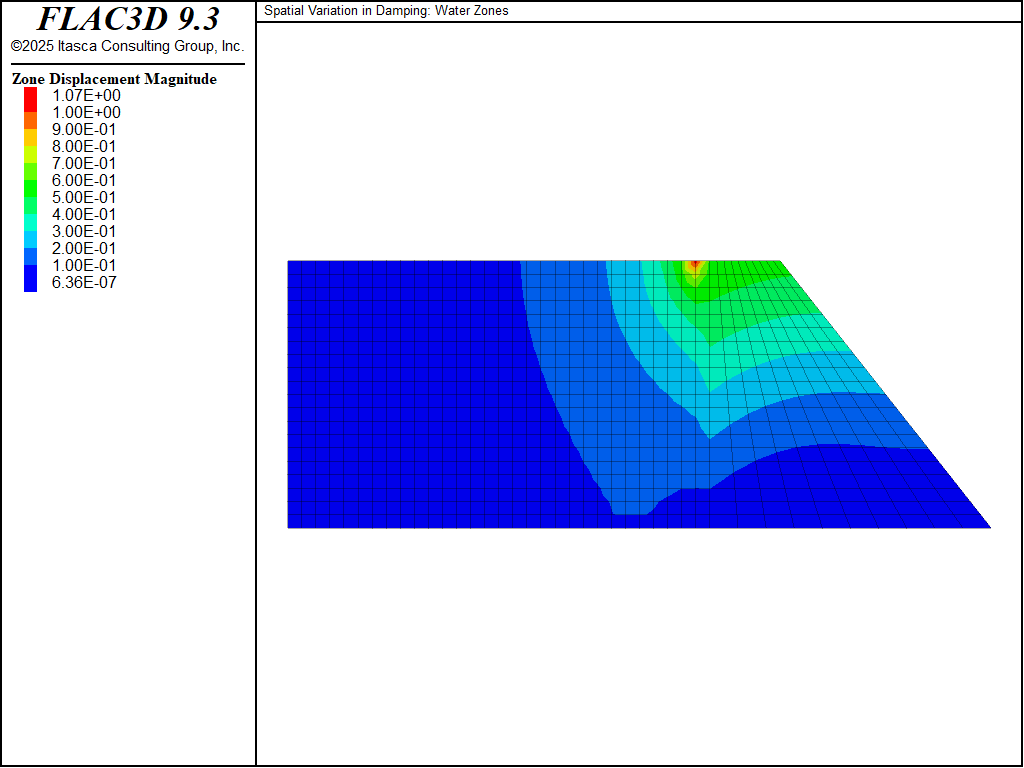
Task: Select the cyan 3.00E-01 legend swatch
Action: [30, 232]
